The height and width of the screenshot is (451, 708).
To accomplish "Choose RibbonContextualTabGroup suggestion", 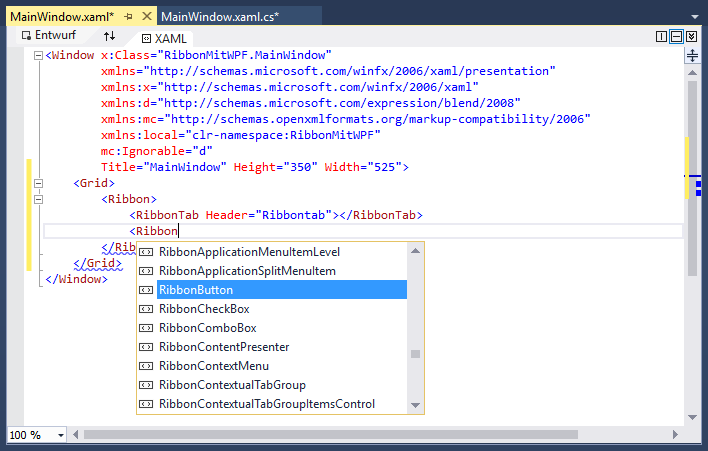I will click(x=272, y=385).
